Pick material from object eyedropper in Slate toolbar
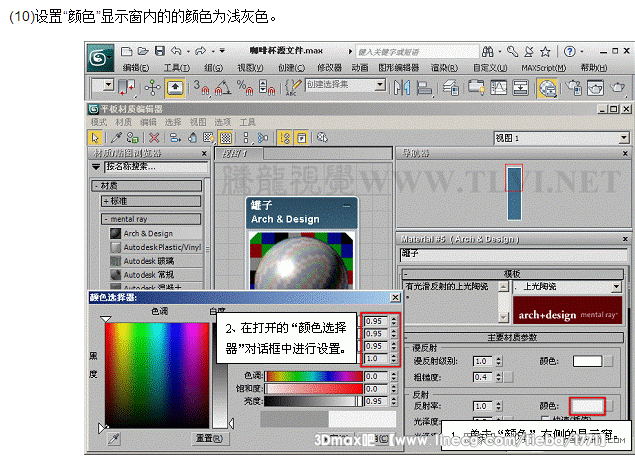Image resolution: width=635 pixels, height=457 pixels. (x=116, y=138)
